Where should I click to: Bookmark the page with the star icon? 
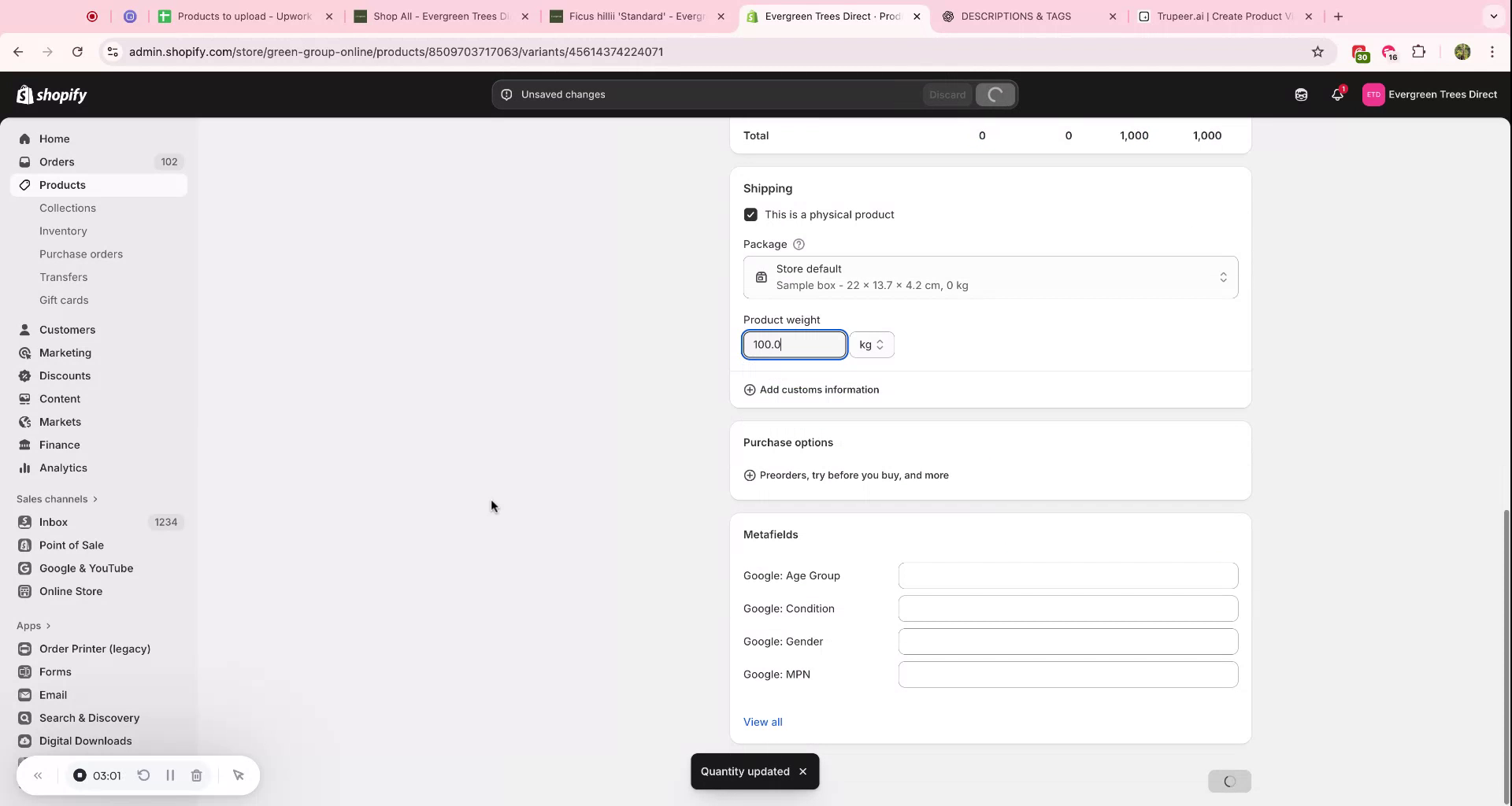coord(1317,52)
